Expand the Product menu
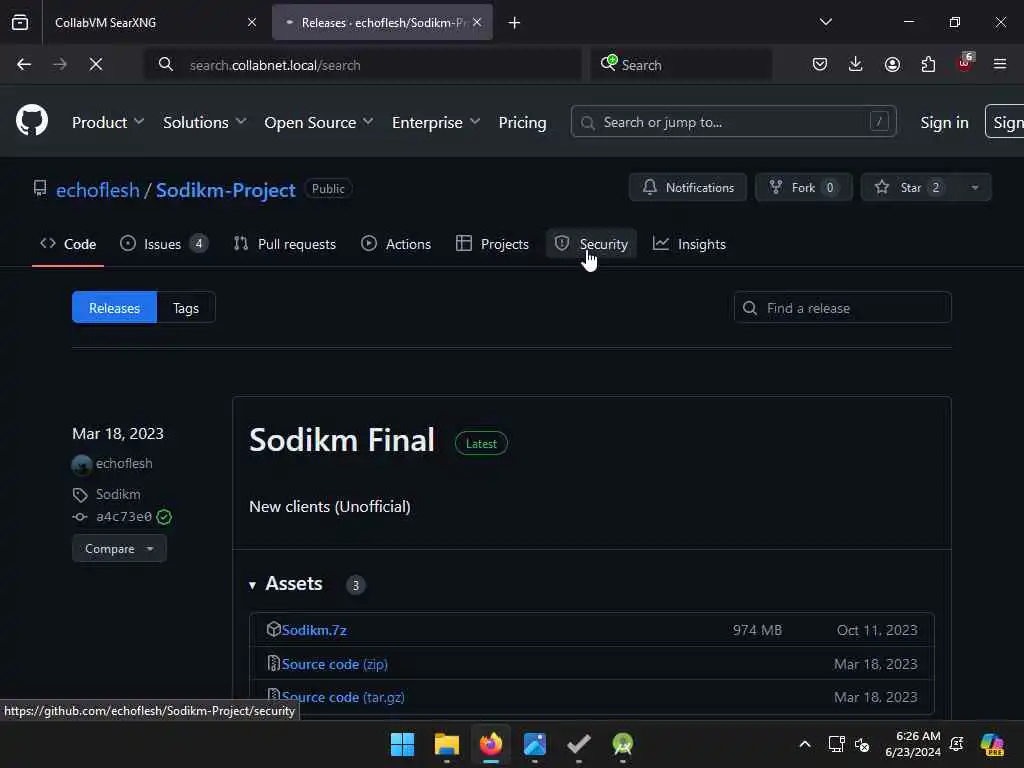The image size is (1024, 768). [108, 122]
